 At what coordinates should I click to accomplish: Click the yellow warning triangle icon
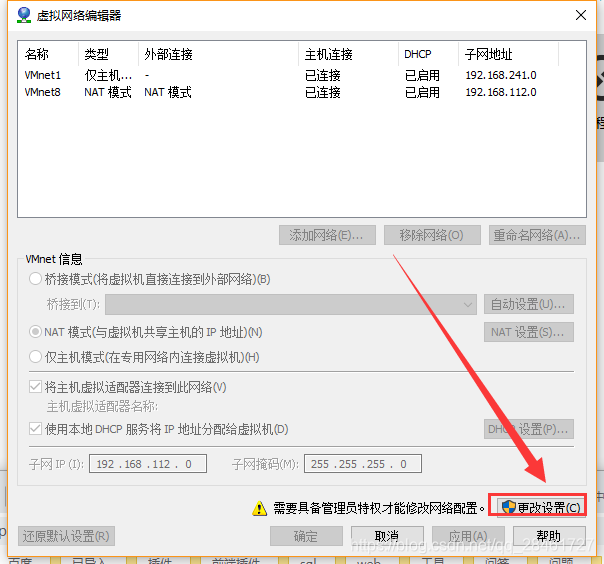pyautogui.click(x=260, y=508)
